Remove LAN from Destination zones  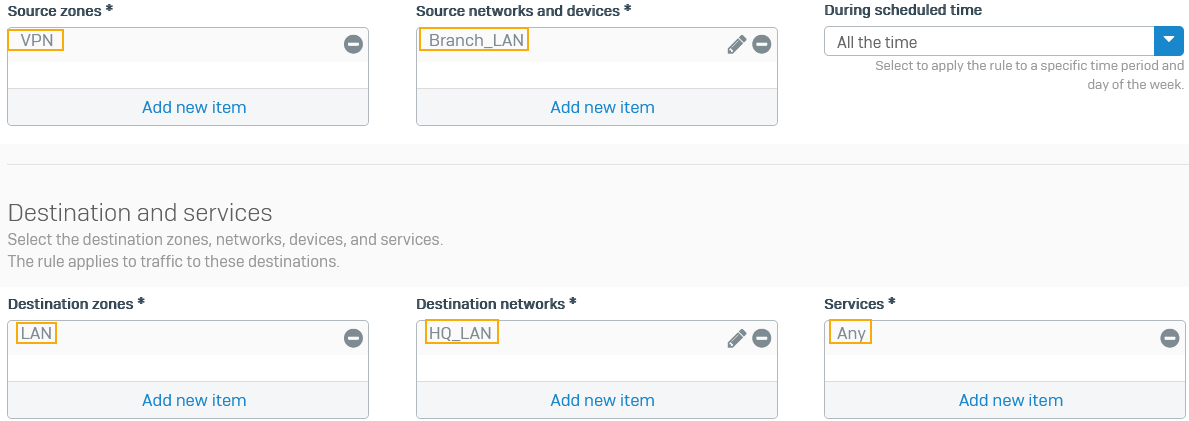[x=353, y=338]
